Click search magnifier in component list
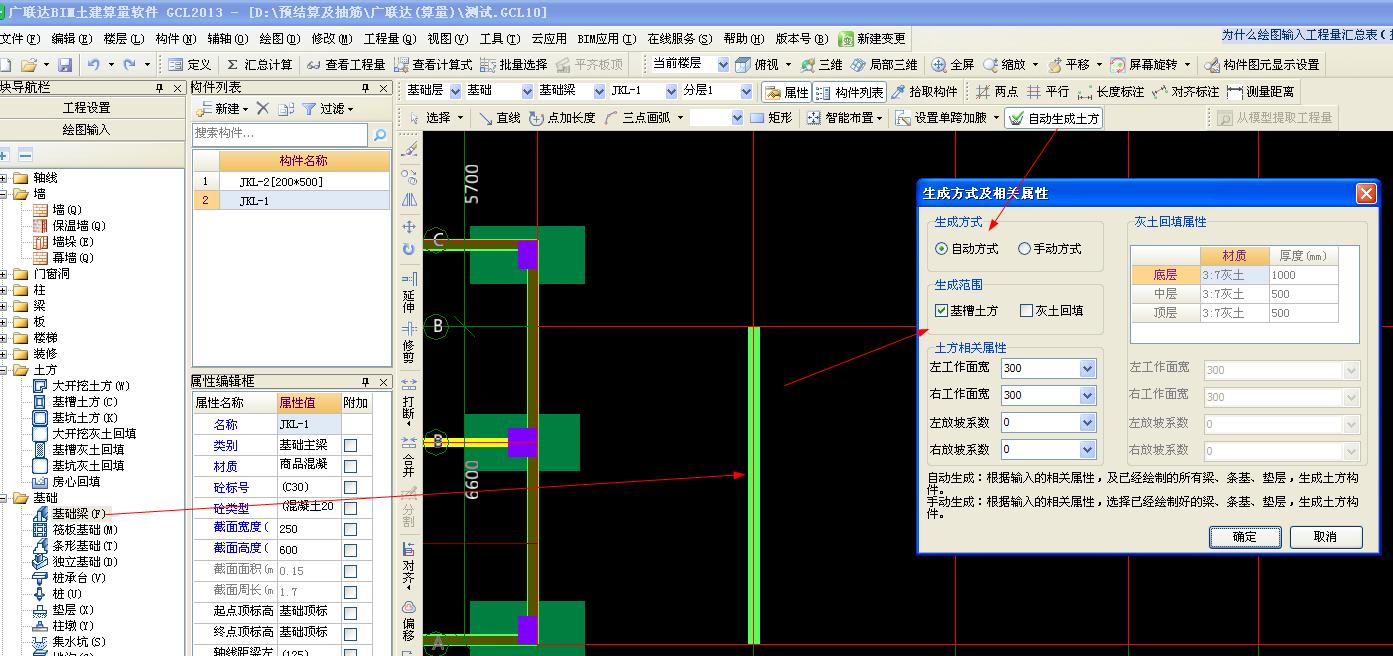 380,134
